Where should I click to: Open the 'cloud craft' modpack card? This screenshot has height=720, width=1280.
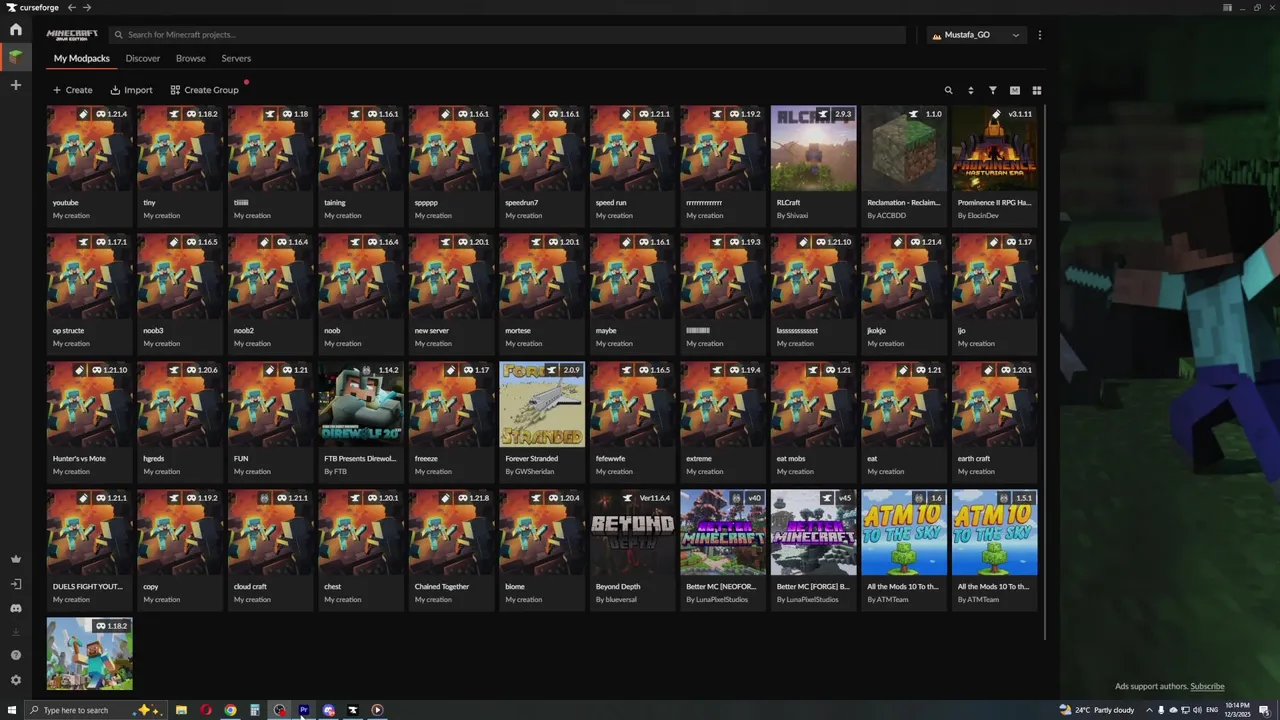pos(270,548)
